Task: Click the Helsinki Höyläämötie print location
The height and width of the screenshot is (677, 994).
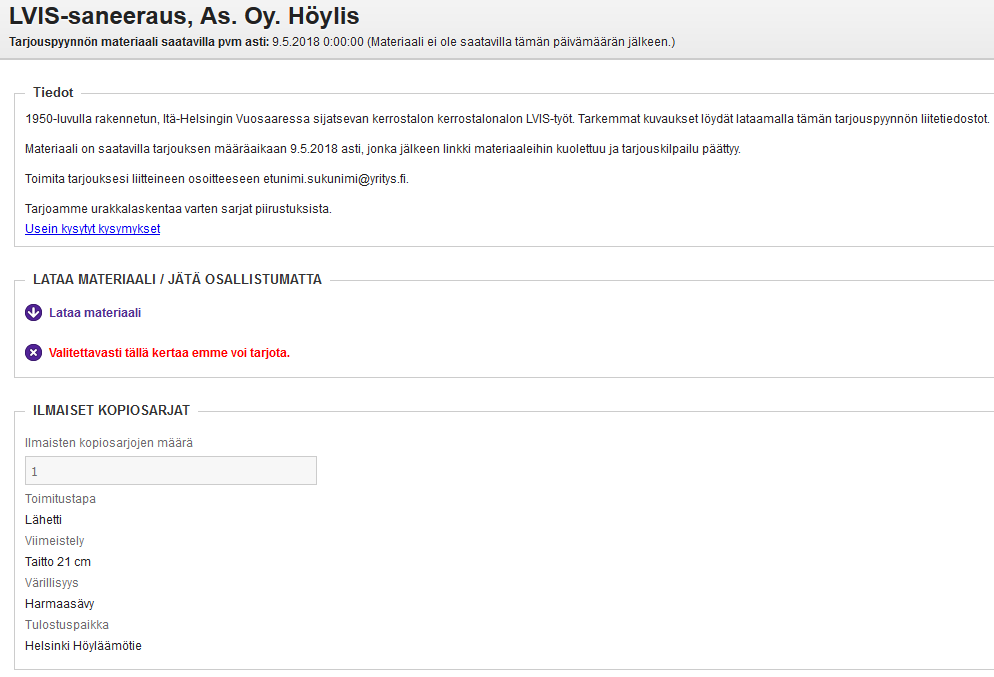Action: [83, 646]
